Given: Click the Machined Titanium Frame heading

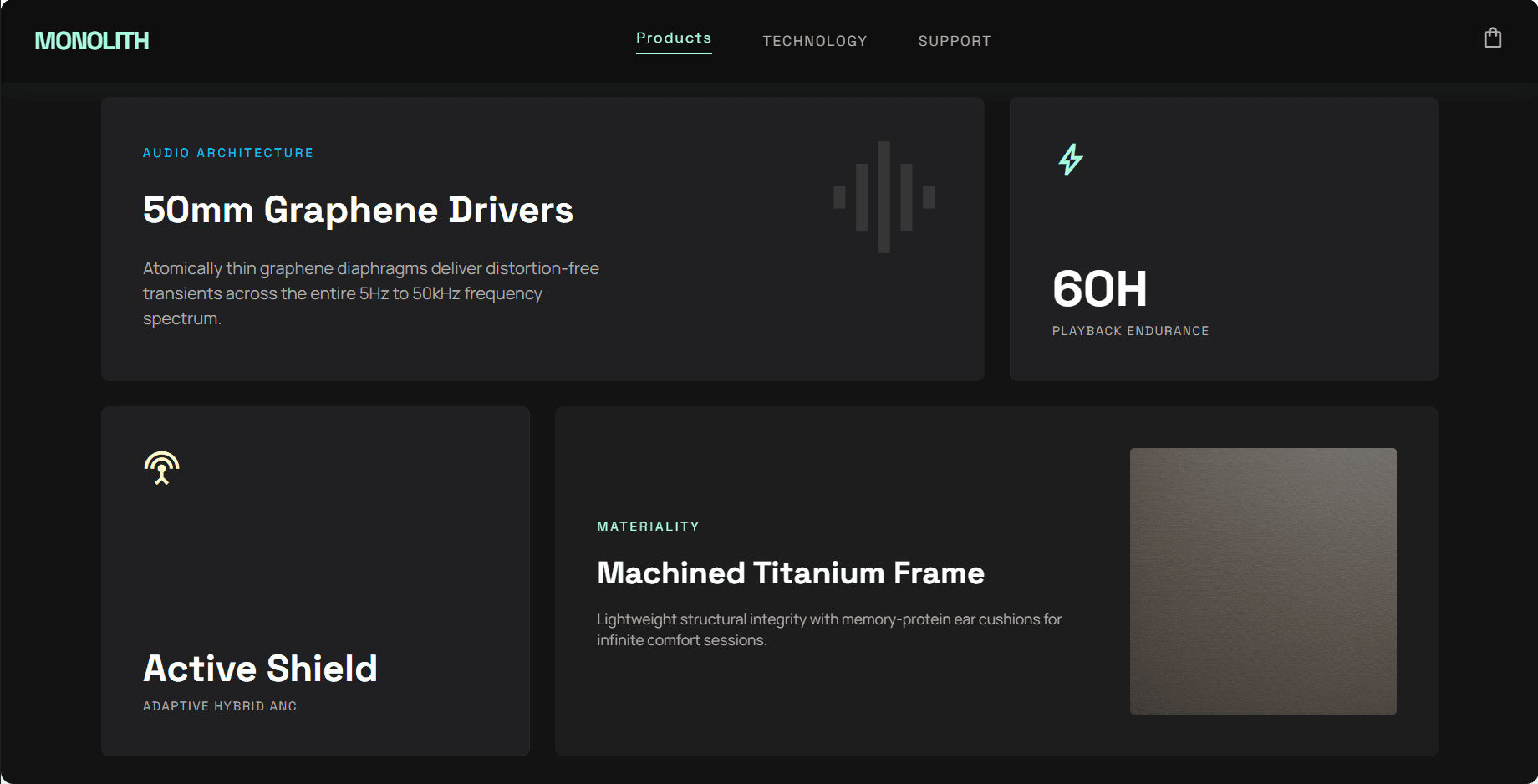Looking at the screenshot, I should pyautogui.click(x=790, y=573).
